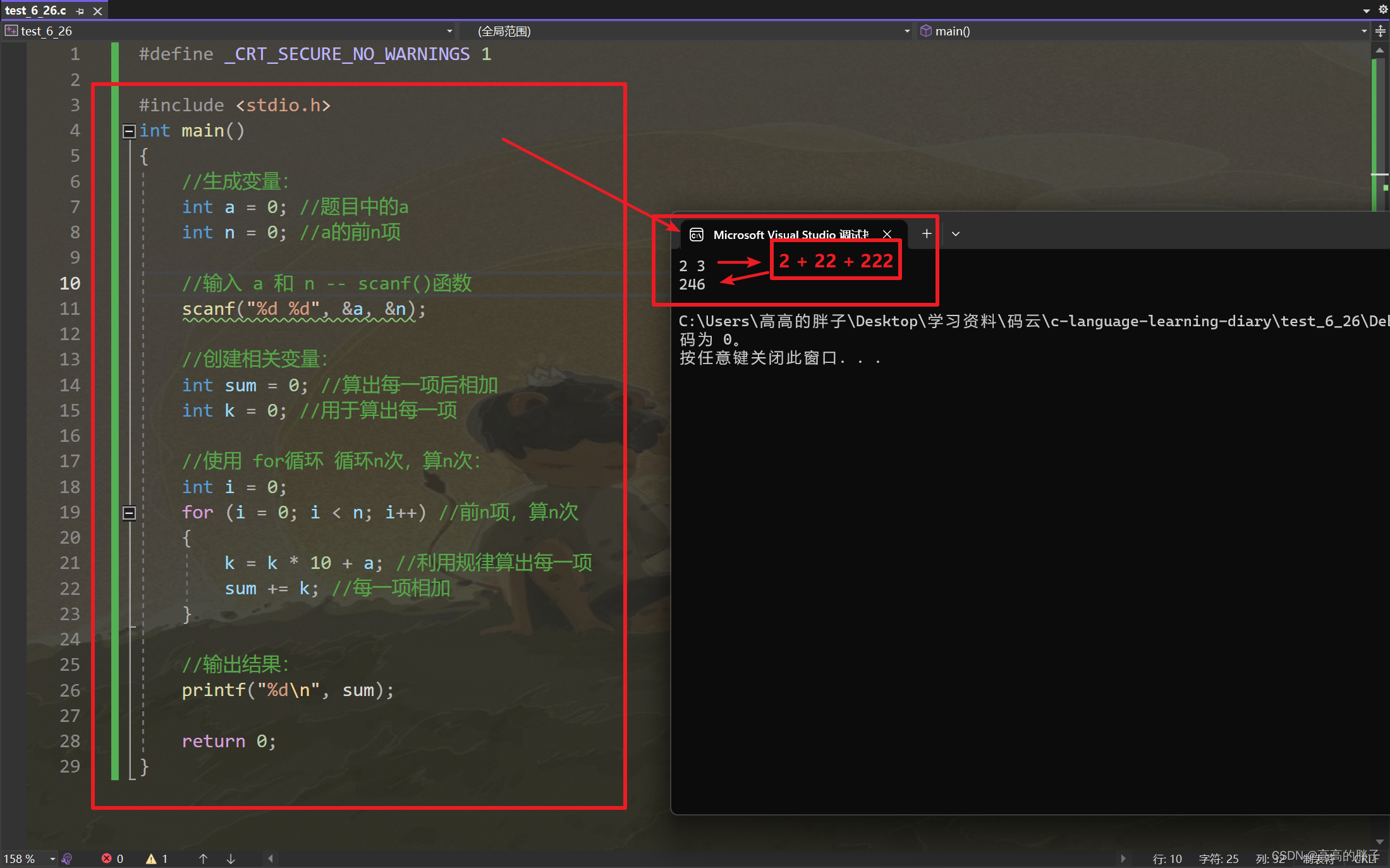Click the previous-issue up arrow in status bar
Screen dimensions: 1390x868
(203, 859)
